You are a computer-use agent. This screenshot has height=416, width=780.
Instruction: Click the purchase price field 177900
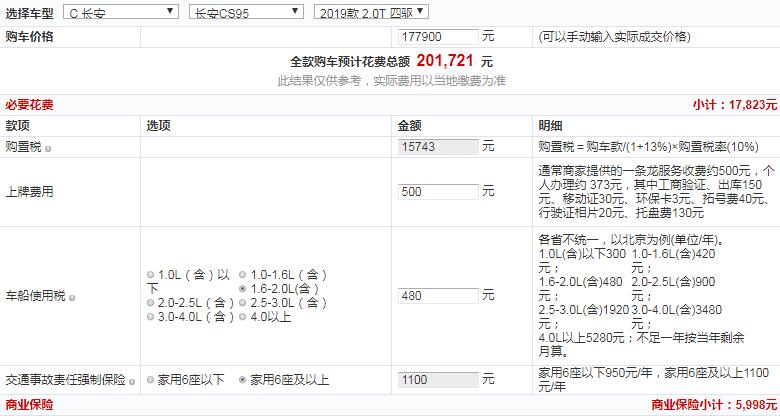click(x=438, y=37)
